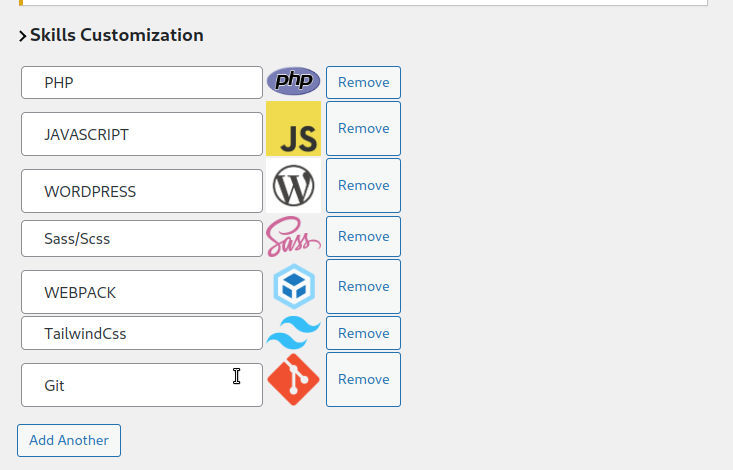Image resolution: width=733 pixels, height=470 pixels.
Task: Click the orange Git logo icon
Action: 294,379
